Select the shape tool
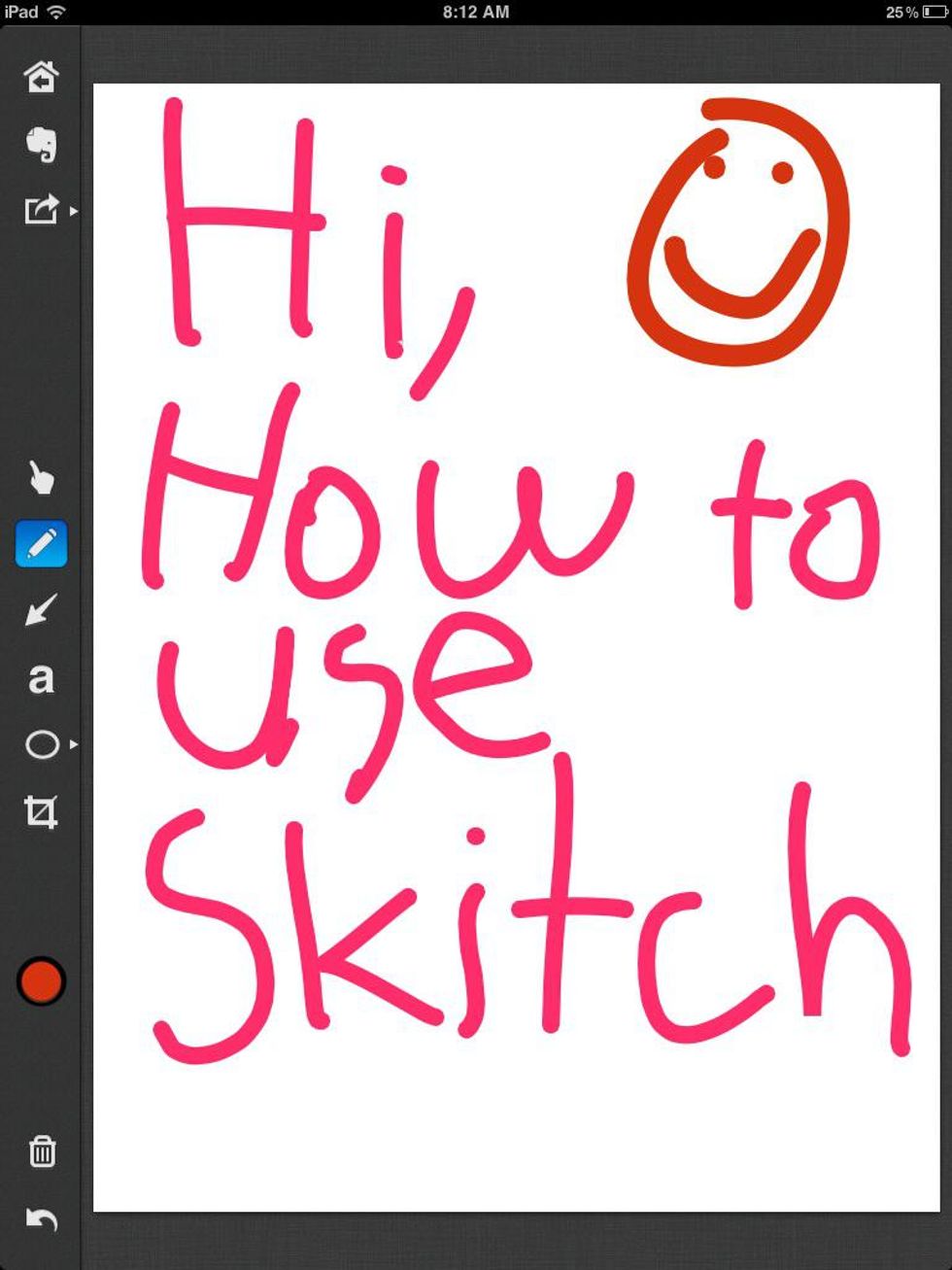Viewport: 952px width, 1270px height. (41, 743)
